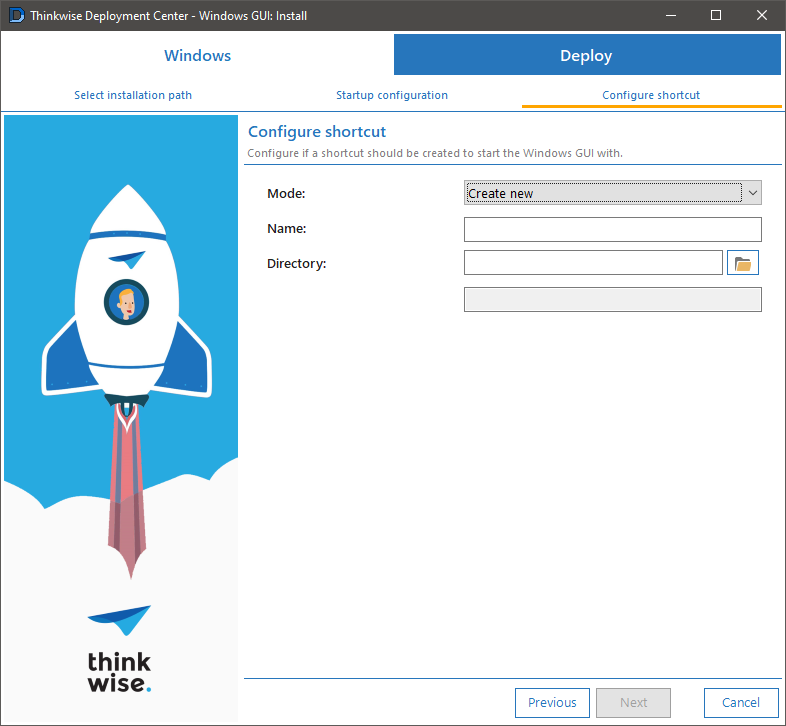
Task: Maximize the Deployment Center window
Action: point(716,16)
